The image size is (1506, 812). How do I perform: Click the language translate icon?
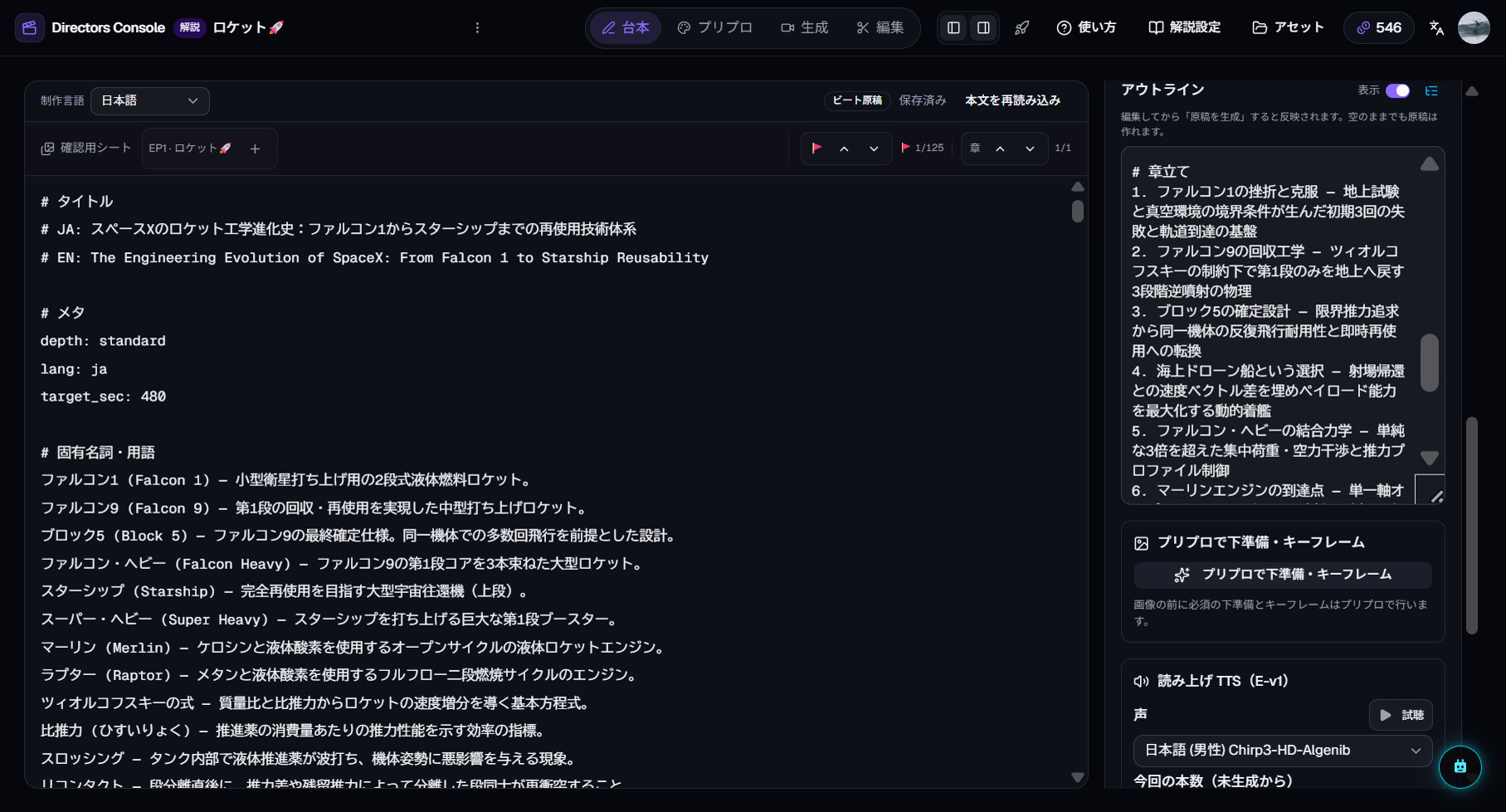1437,28
